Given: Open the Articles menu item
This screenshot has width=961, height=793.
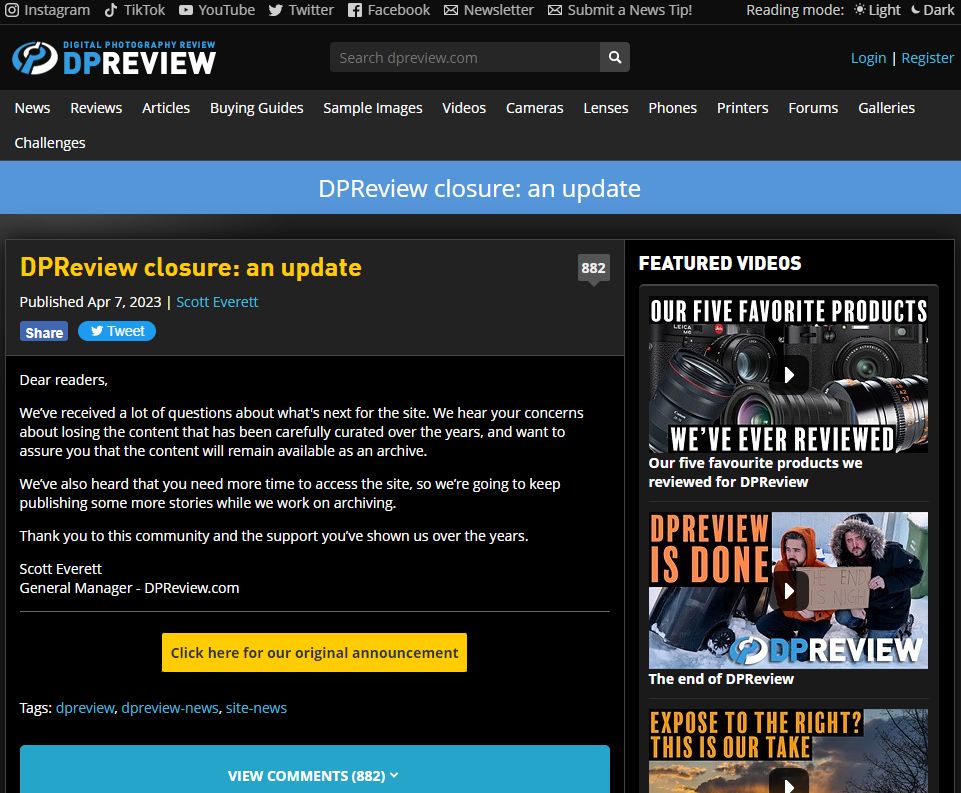Looking at the screenshot, I should point(166,108).
